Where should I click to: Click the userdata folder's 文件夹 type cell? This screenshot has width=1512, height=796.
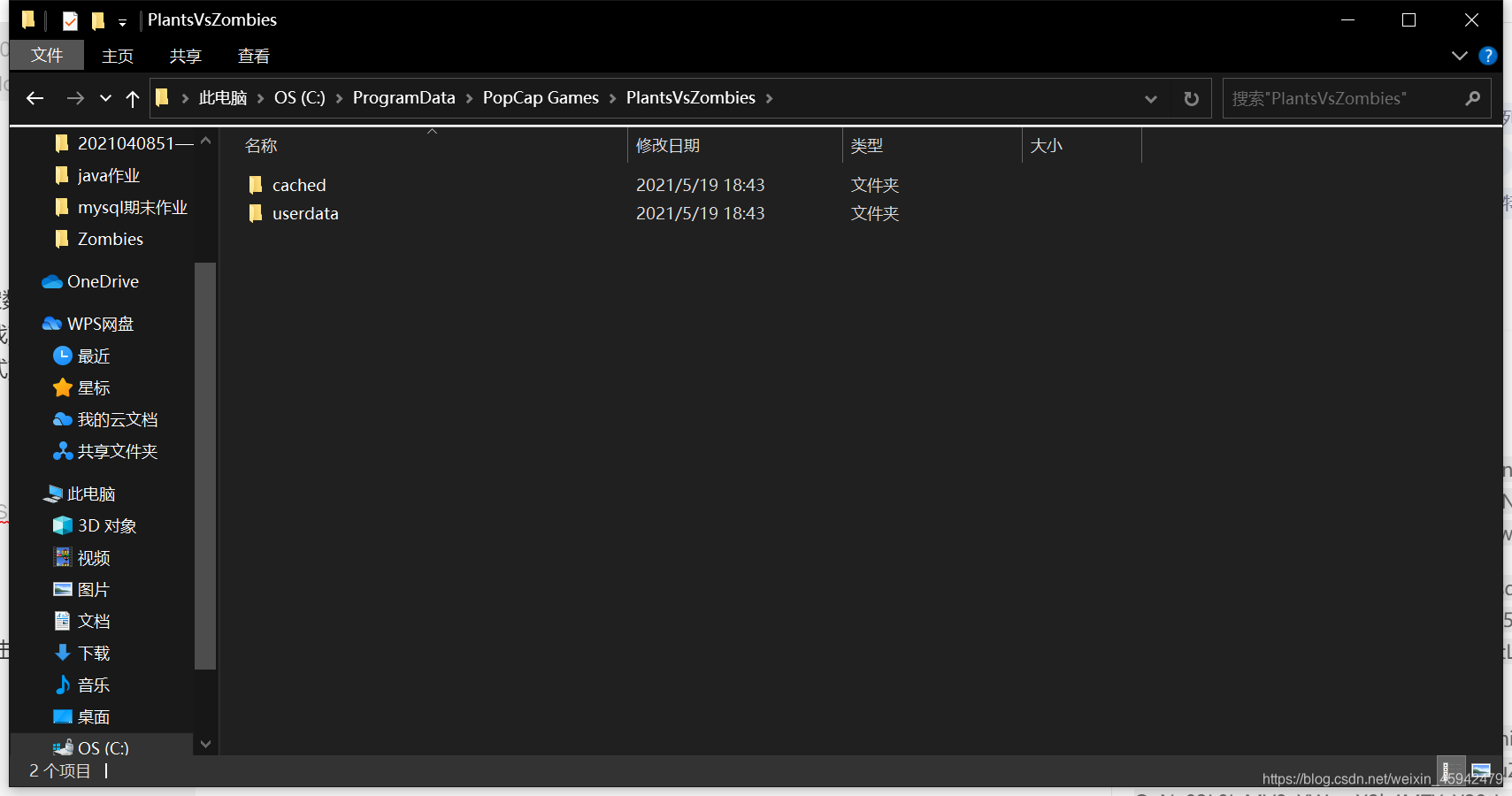coord(875,214)
